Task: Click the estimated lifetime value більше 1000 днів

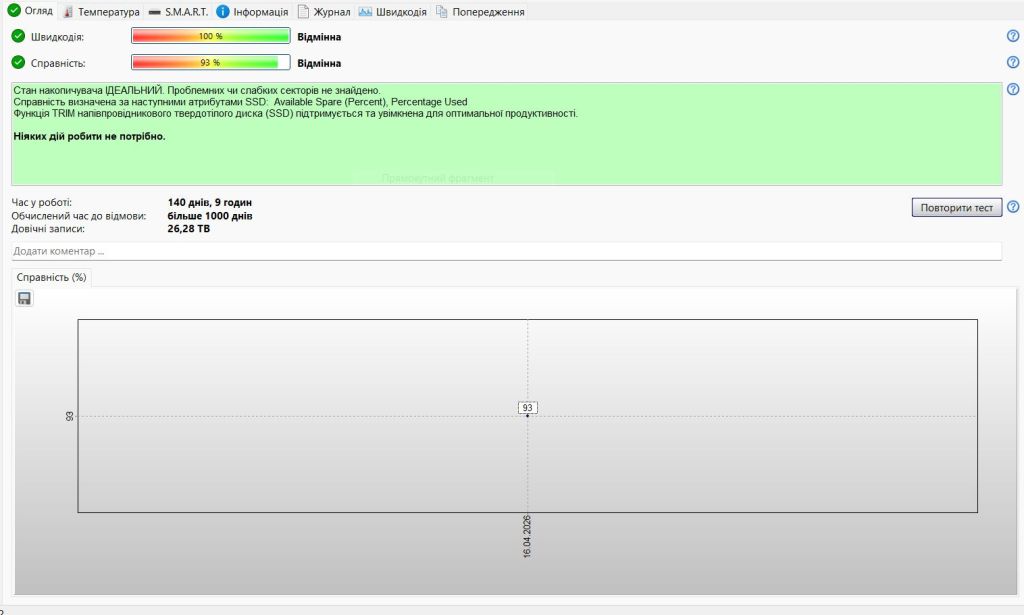Action: [210, 215]
